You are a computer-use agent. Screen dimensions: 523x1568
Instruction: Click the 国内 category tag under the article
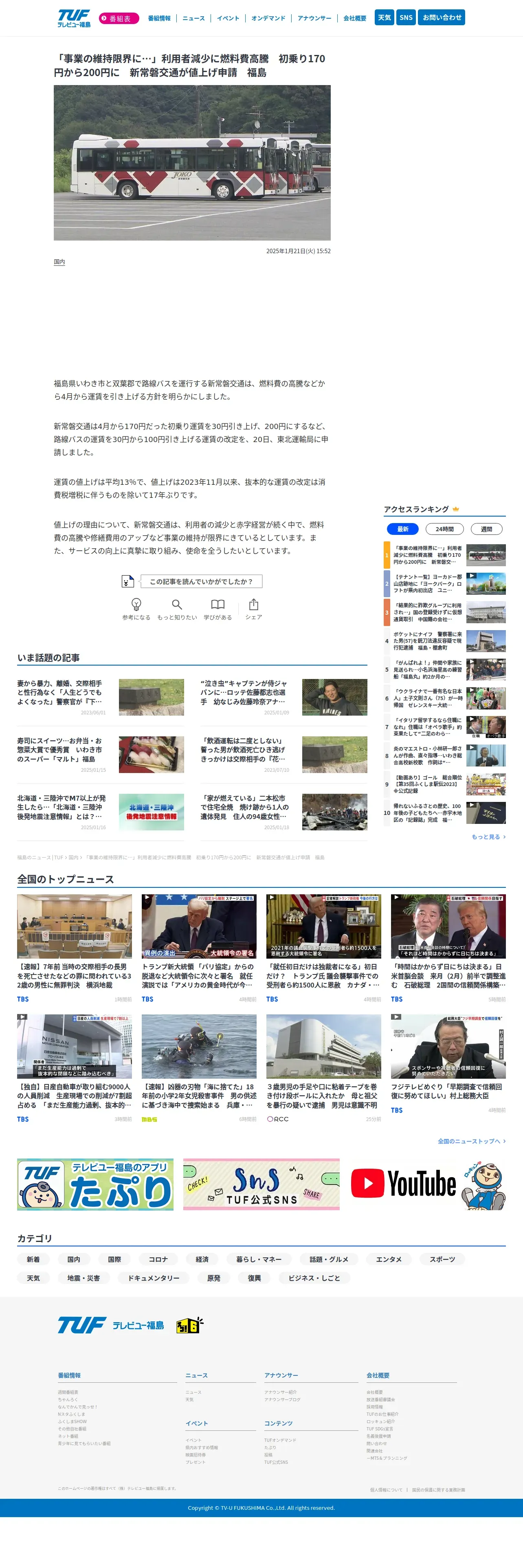59,262
